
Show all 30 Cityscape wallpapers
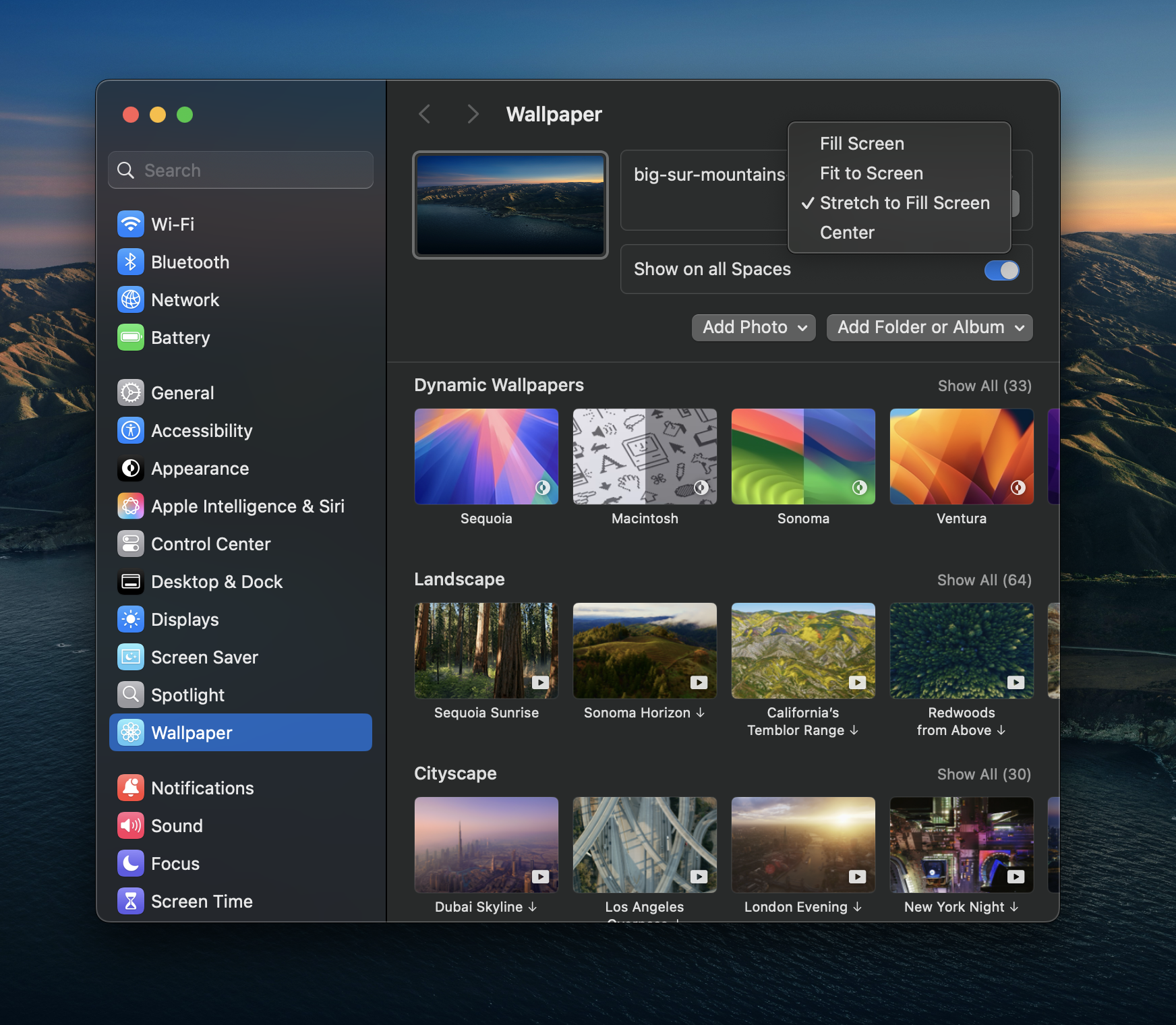pos(984,774)
